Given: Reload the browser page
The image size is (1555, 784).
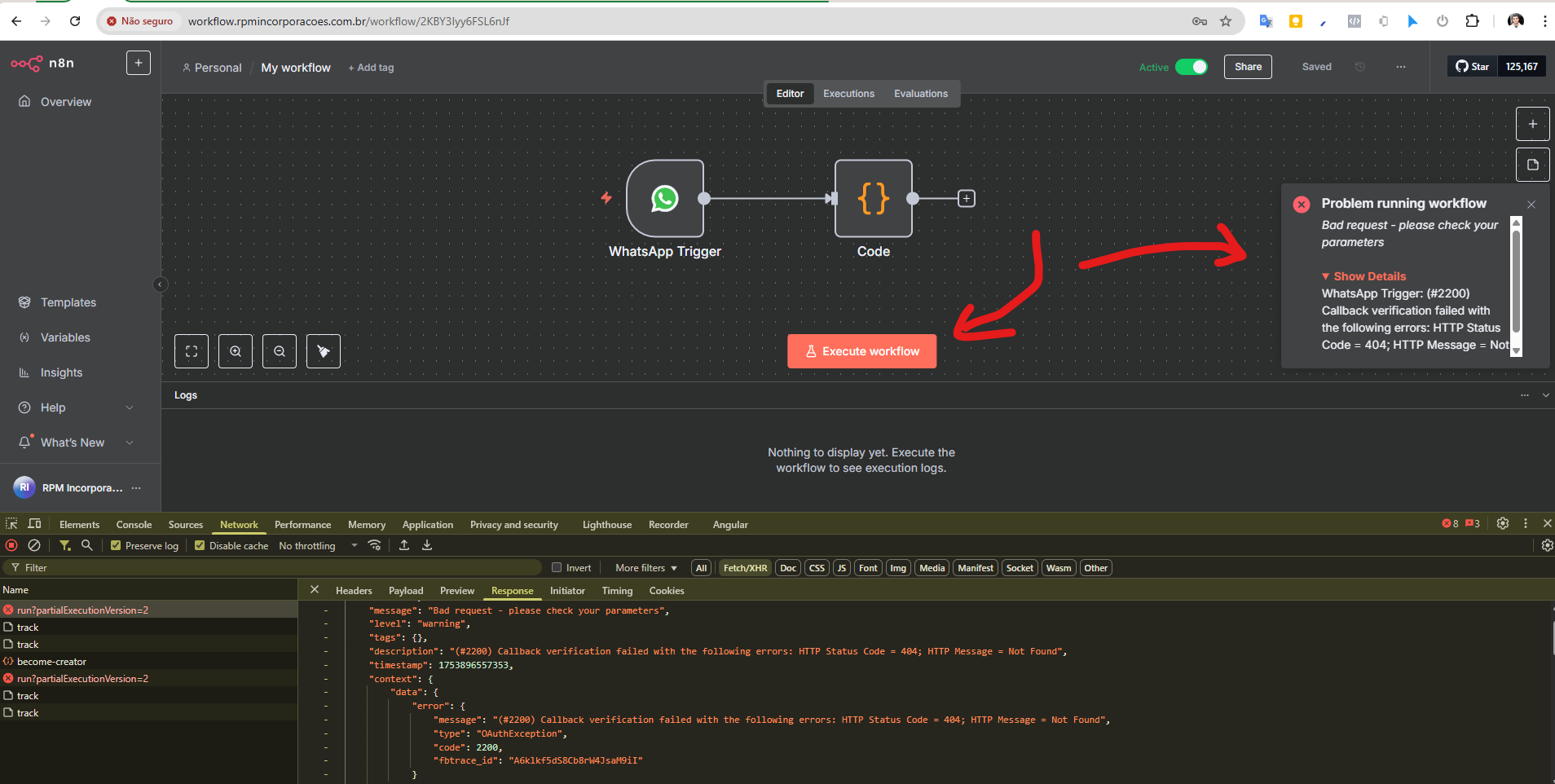Looking at the screenshot, I should (x=75, y=21).
